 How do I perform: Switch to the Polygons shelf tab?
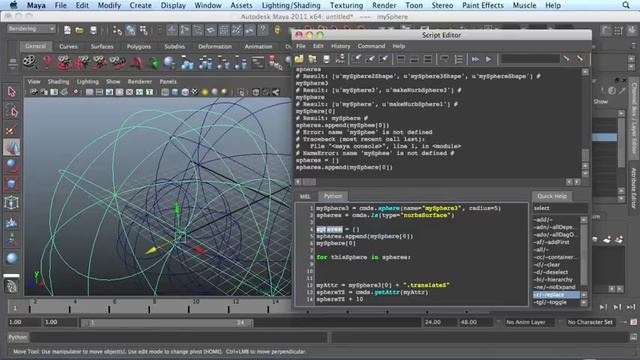[x=139, y=47]
